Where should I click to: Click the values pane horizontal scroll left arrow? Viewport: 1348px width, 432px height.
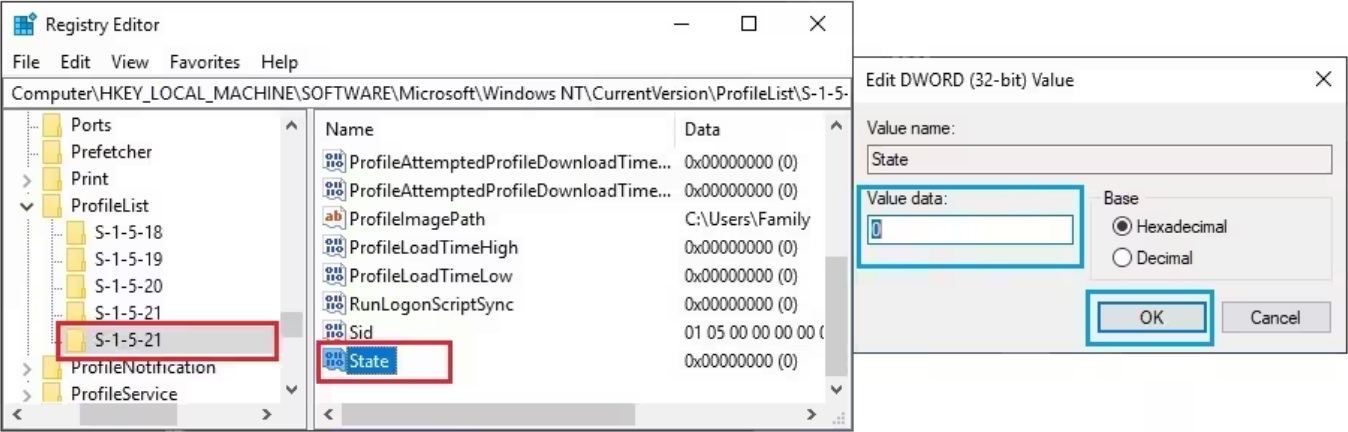328,414
